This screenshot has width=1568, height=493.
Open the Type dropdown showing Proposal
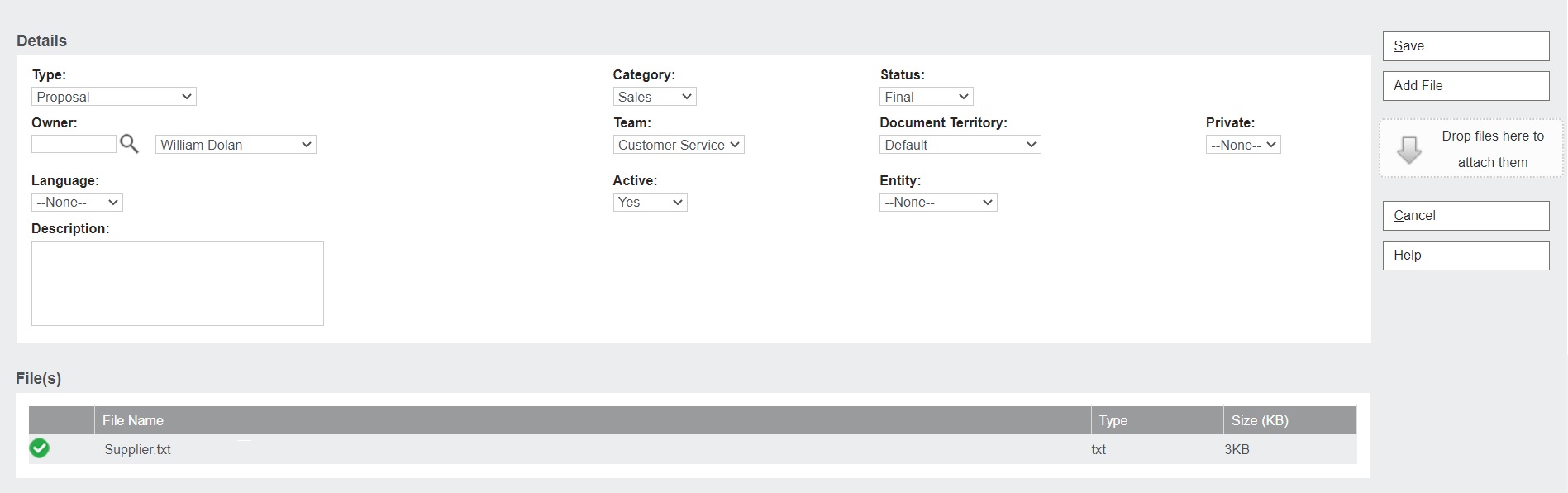(114, 97)
